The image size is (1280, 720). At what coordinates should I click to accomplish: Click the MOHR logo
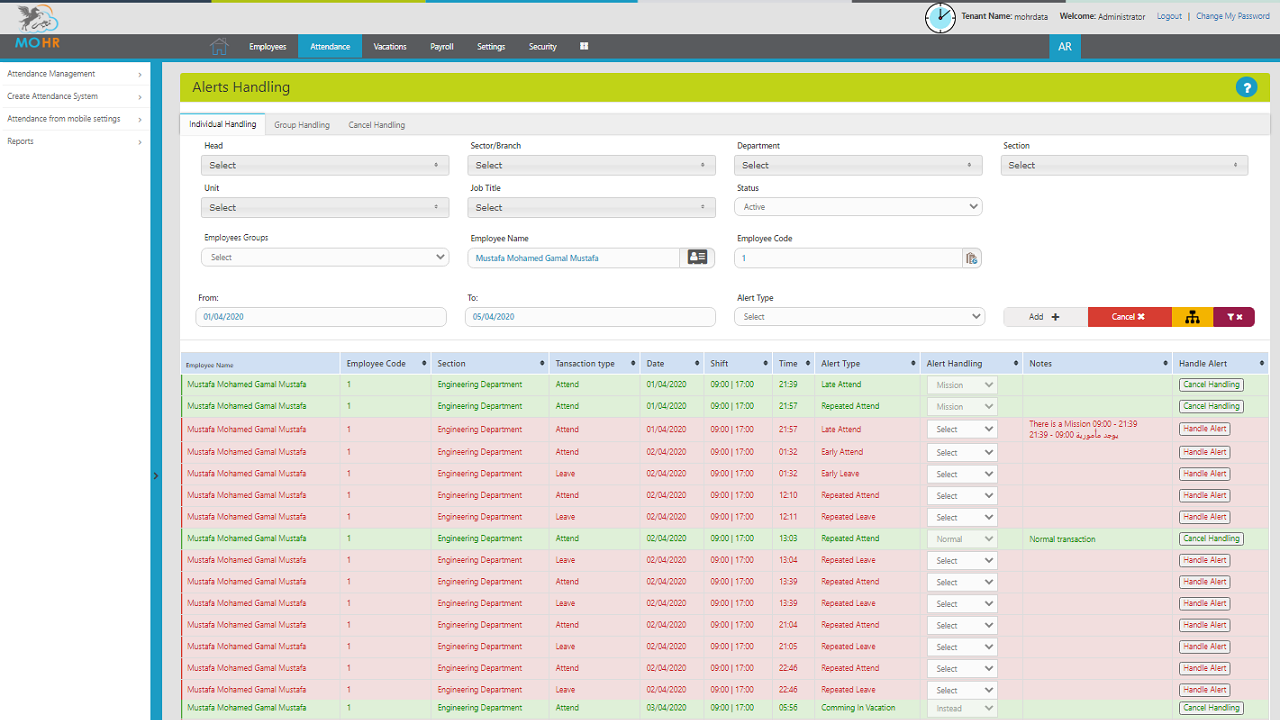point(37,27)
